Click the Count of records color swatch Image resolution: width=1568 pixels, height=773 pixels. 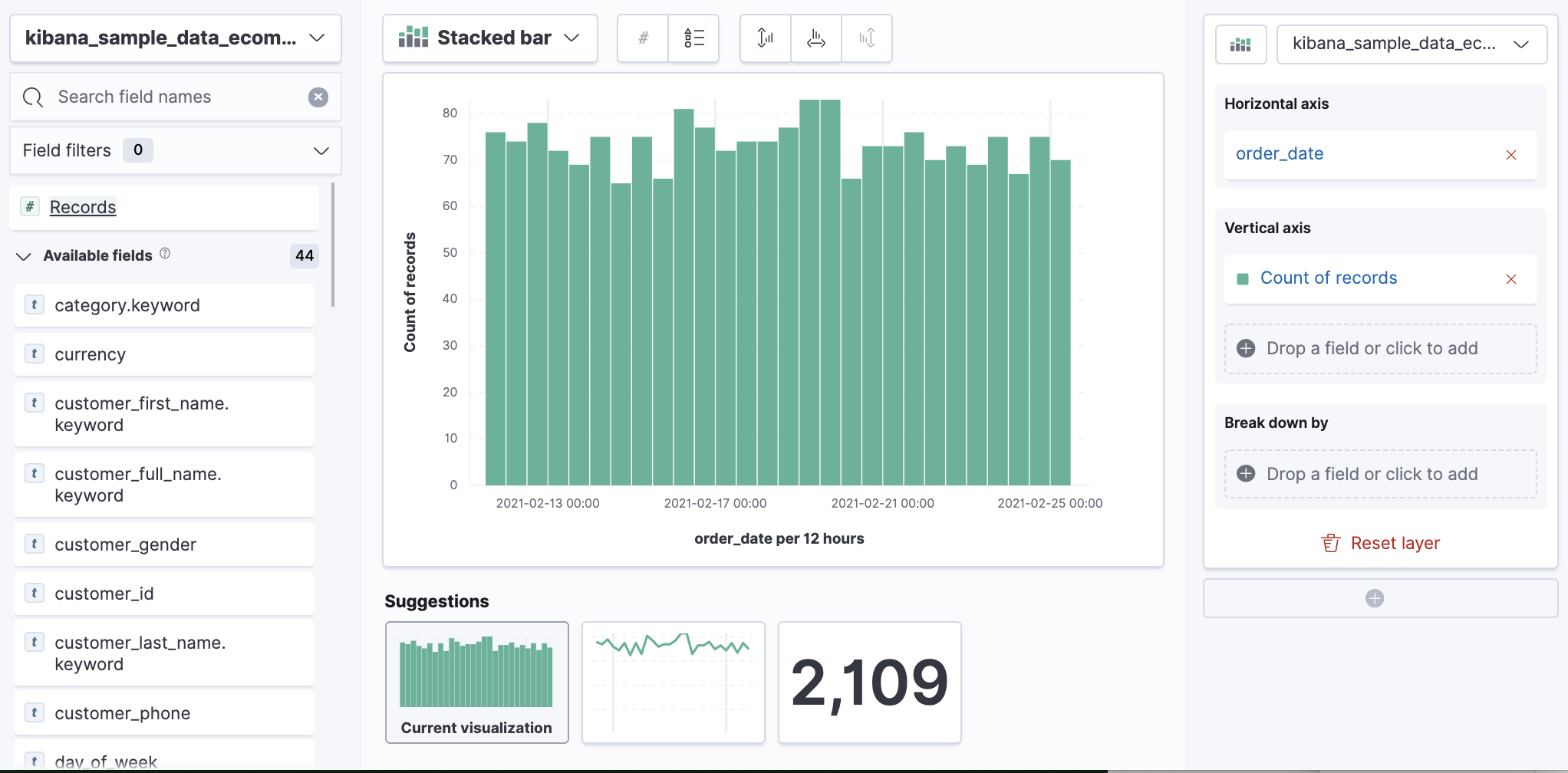click(x=1243, y=279)
